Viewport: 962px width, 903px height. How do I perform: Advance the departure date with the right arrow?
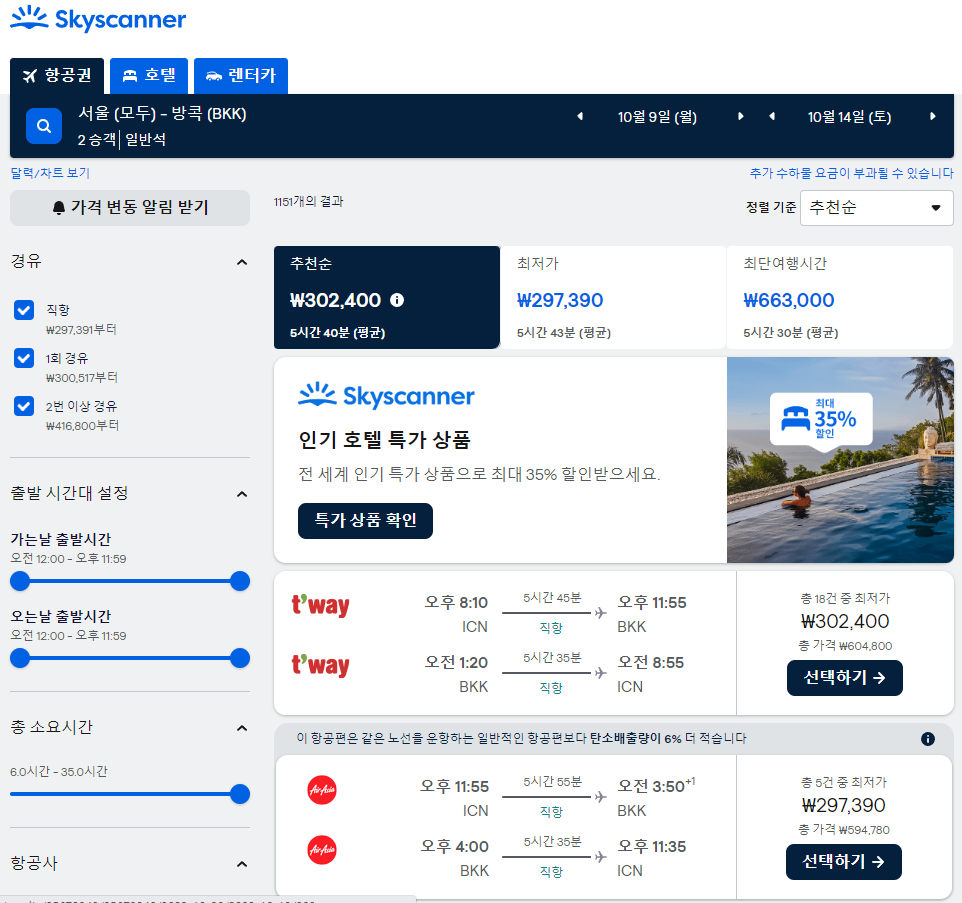coord(741,116)
